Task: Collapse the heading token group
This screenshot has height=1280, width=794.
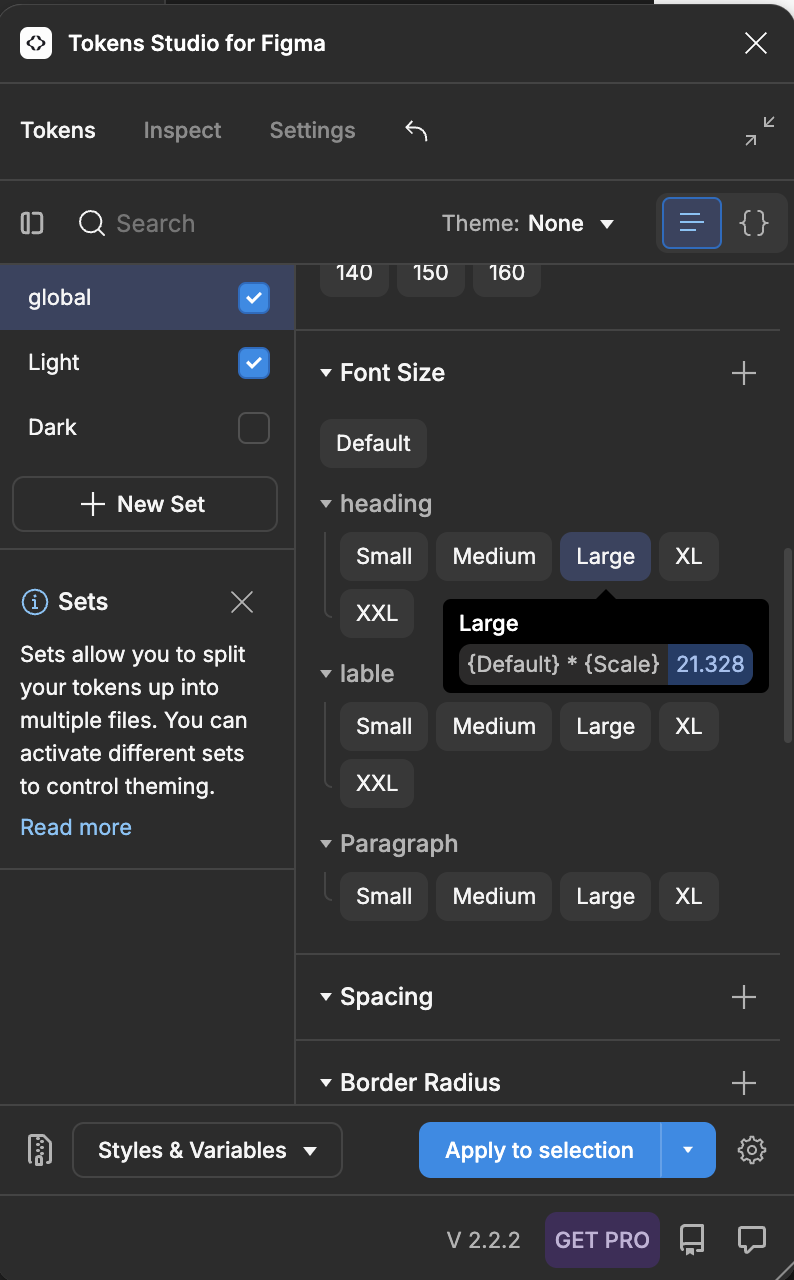Action: point(325,504)
